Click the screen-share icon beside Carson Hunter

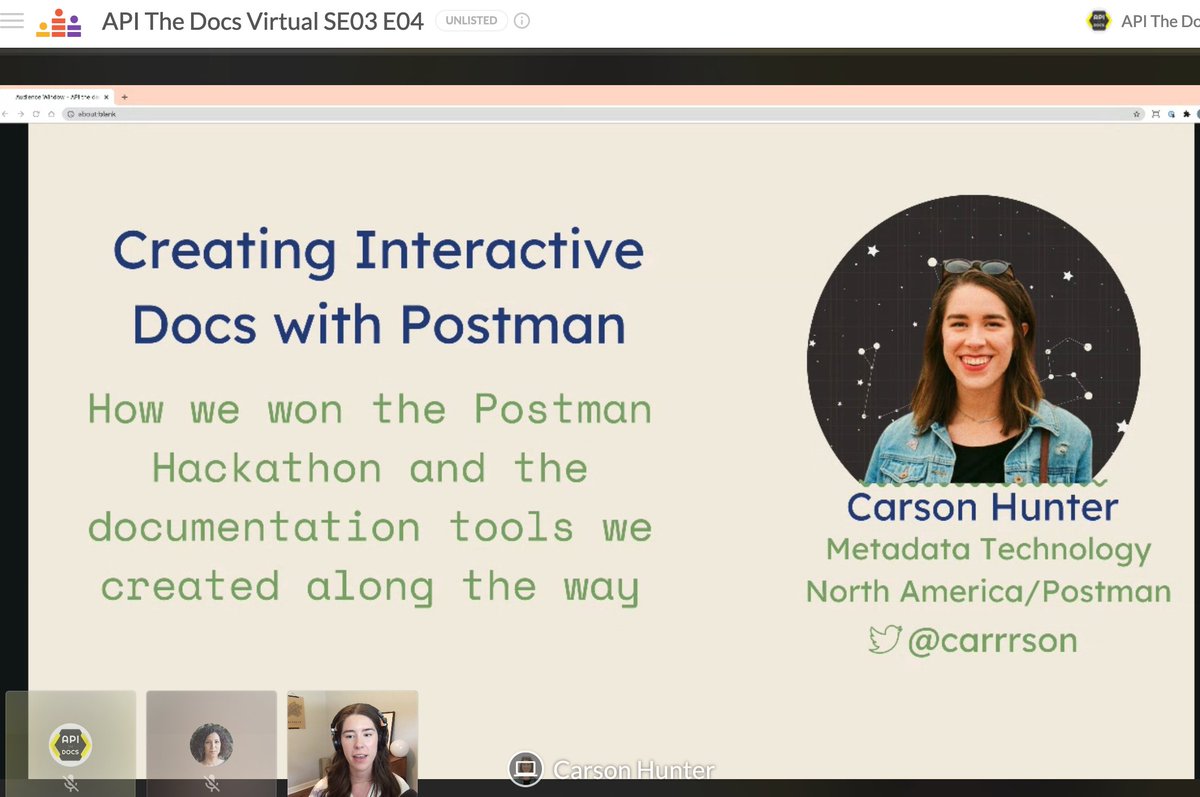coord(525,768)
